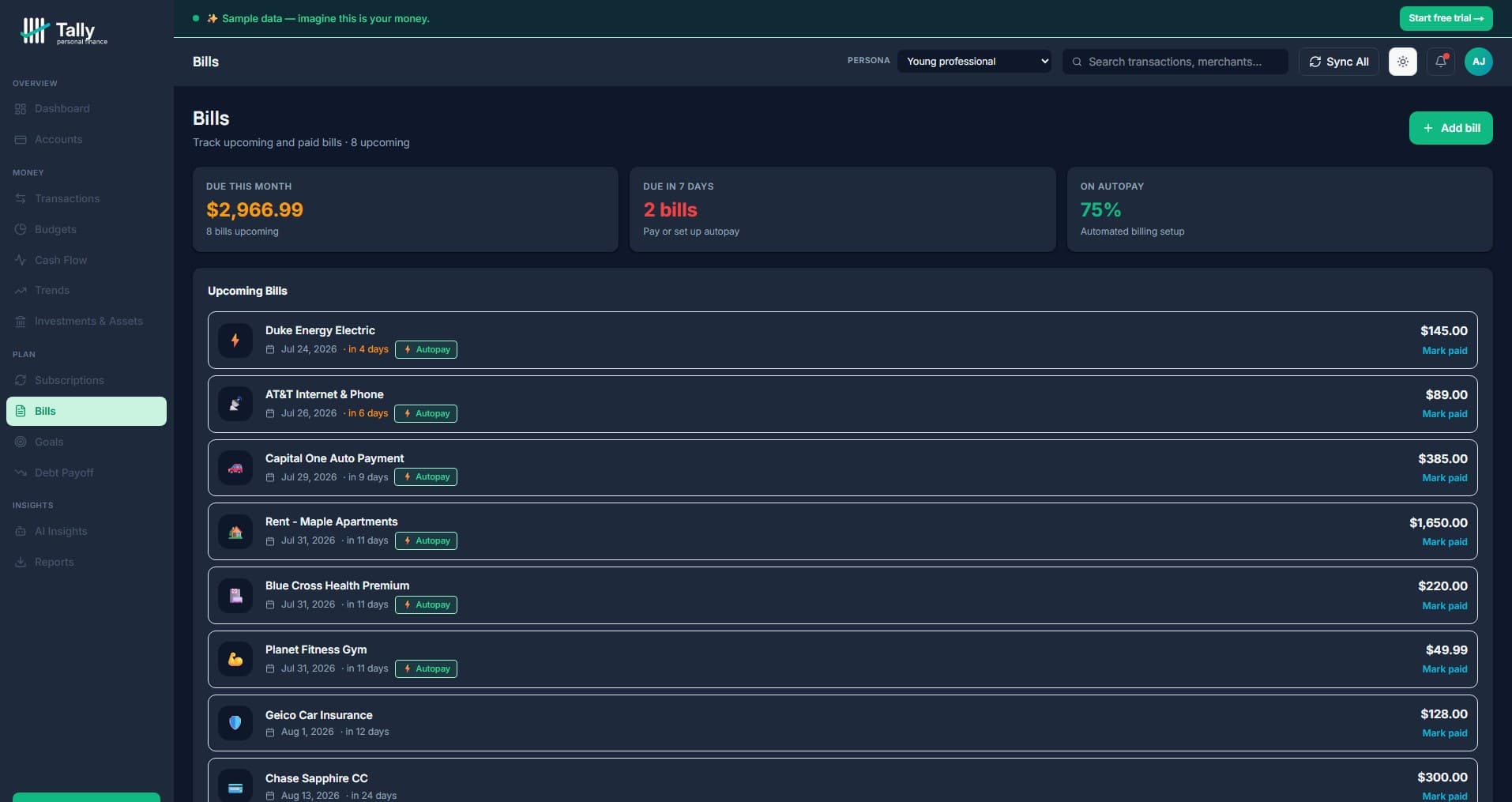Go to Subscriptions
Screen dimensions: 1512x802
click(86, 380)
